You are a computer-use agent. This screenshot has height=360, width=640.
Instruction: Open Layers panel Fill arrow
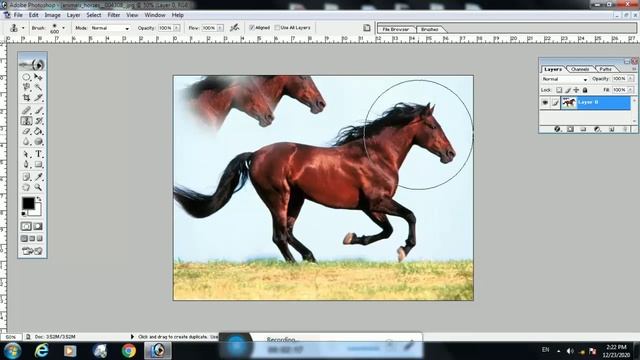point(631,90)
